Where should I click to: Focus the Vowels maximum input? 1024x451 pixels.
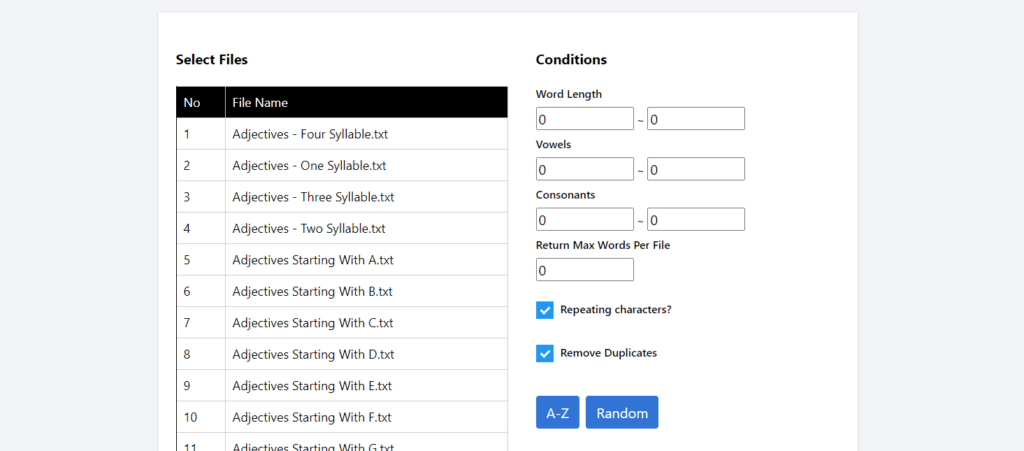click(695, 169)
